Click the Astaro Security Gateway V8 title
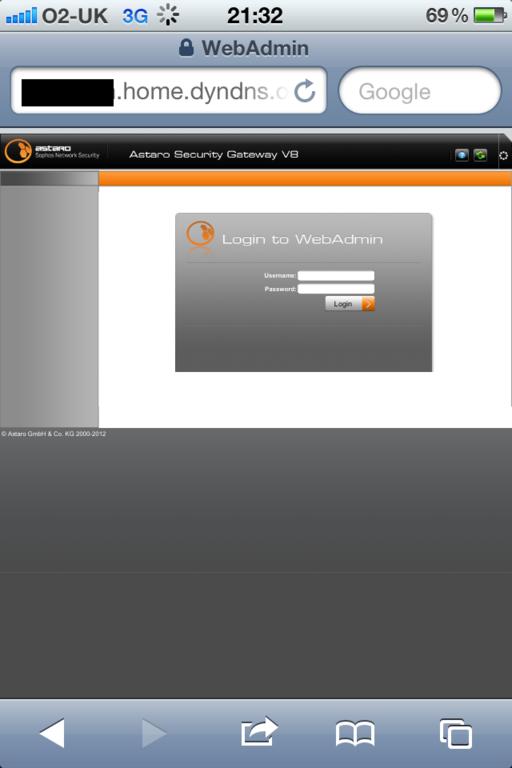Viewport: 512px width, 768px height. click(214, 155)
